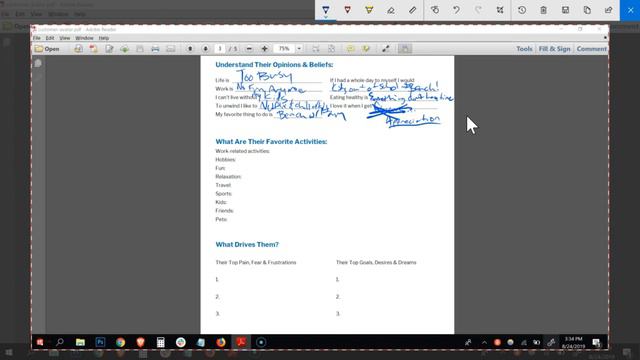
Task: Go to previous page with up arrow
Action: coord(190,49)
